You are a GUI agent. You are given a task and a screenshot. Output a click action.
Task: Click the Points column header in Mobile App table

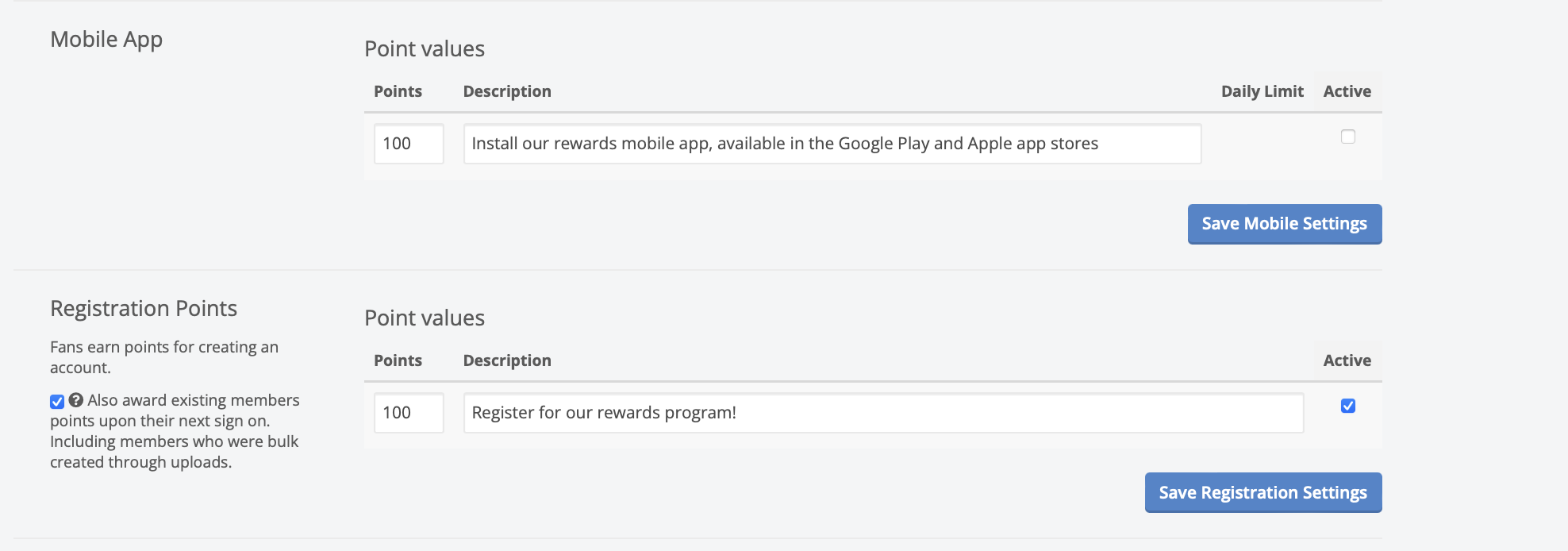point(398,91)
